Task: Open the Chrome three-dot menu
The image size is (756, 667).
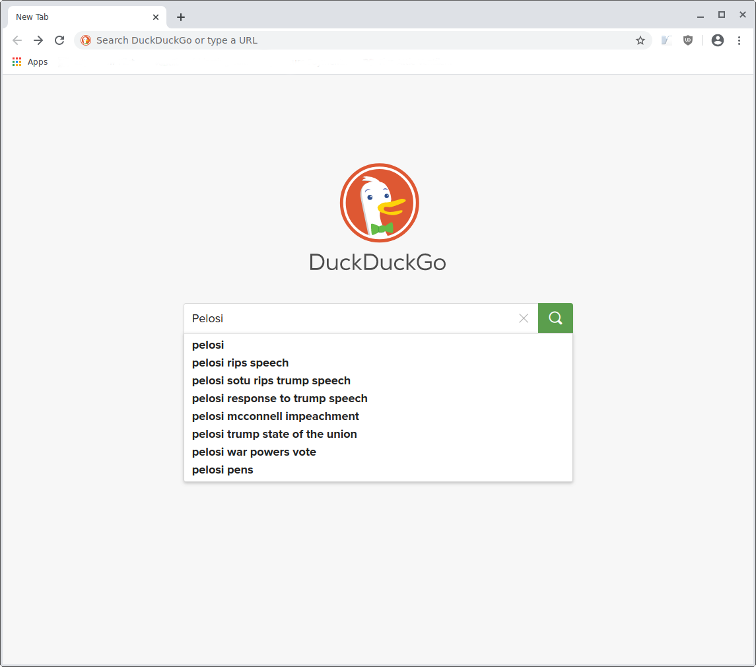Action: pyautogui.click(x=739, y=41)
